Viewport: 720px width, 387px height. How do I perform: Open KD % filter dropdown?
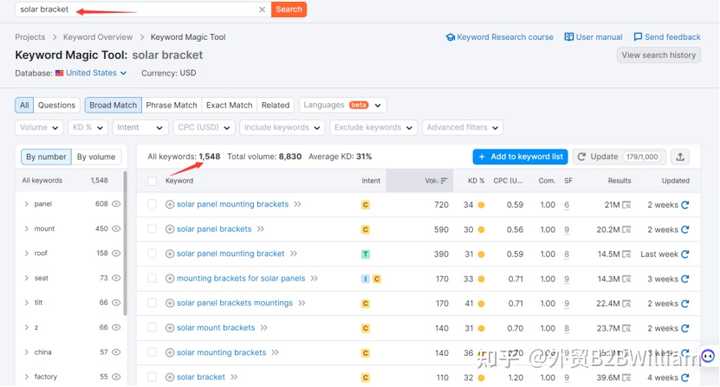pos(87,128)
